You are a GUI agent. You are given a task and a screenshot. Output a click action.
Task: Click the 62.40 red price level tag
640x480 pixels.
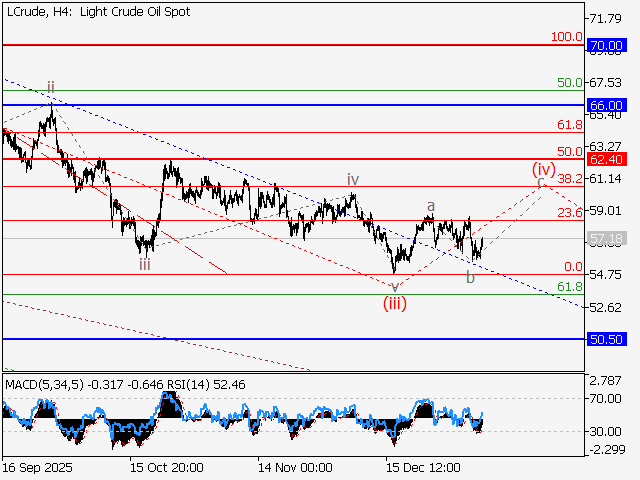click(607, 159)
